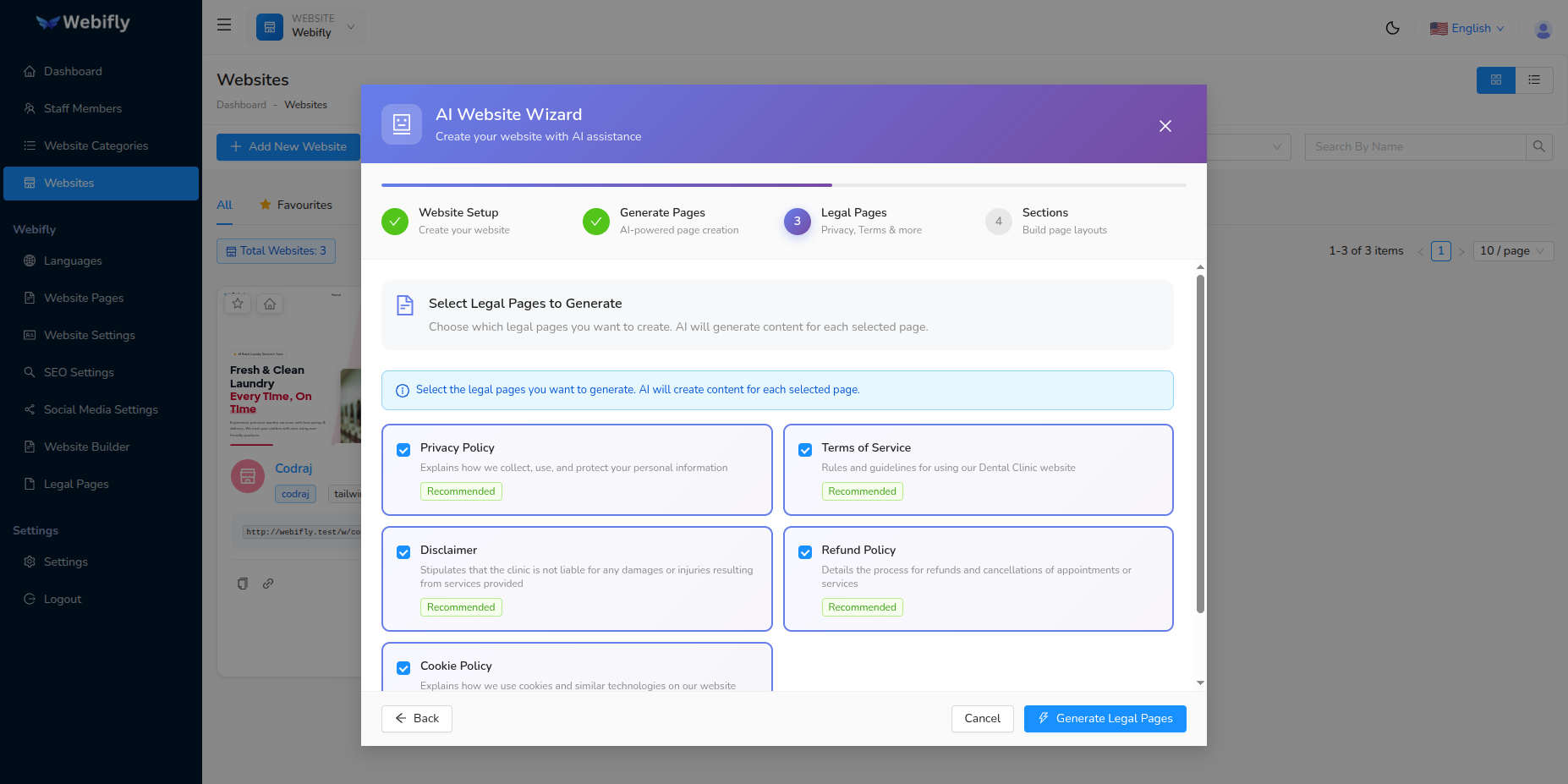Open user profile avatar
The width and height of the screenshot is (1568, 784).
tap(1543, 30)
